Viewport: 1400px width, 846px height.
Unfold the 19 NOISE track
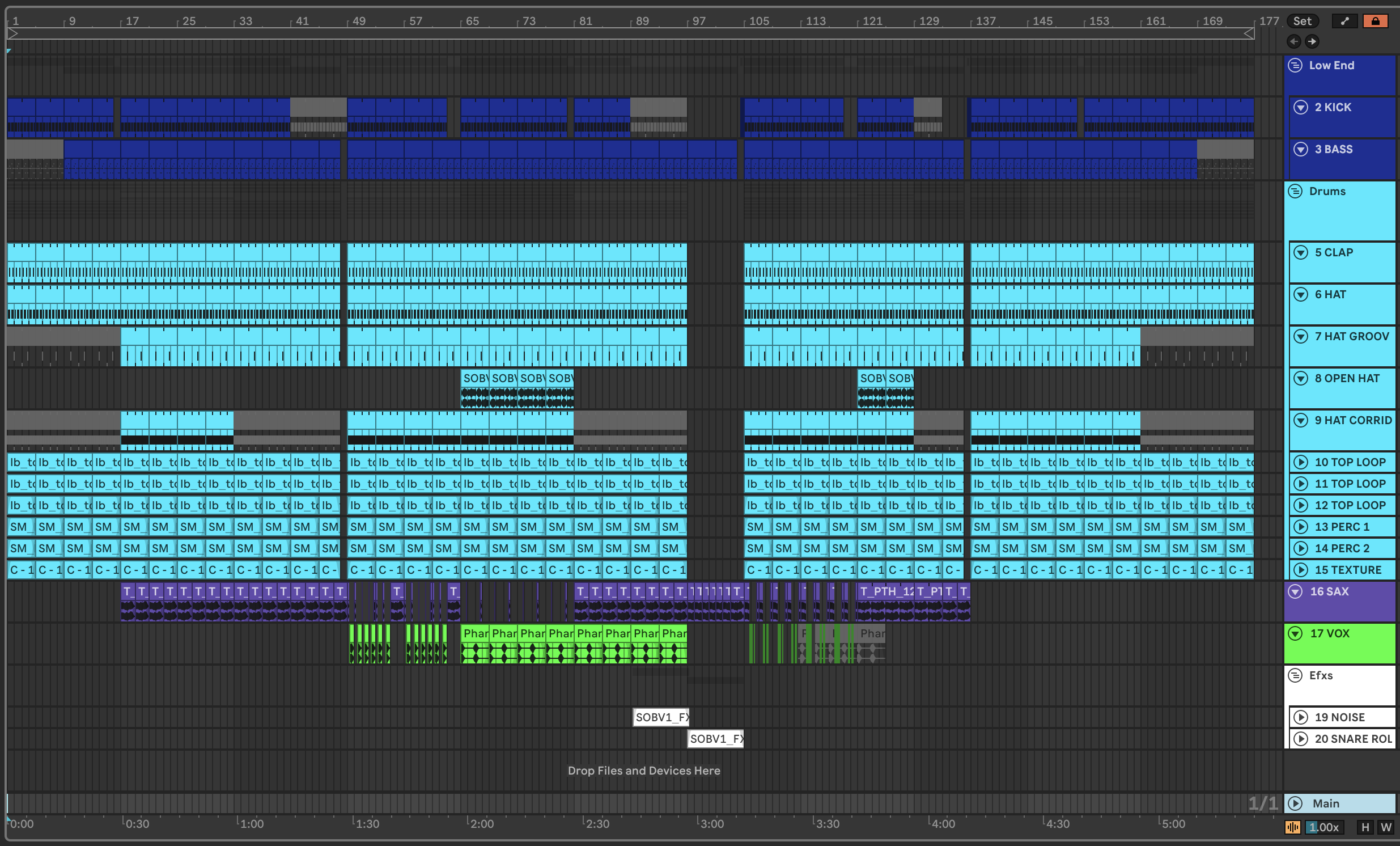(x=1301, y=717)
